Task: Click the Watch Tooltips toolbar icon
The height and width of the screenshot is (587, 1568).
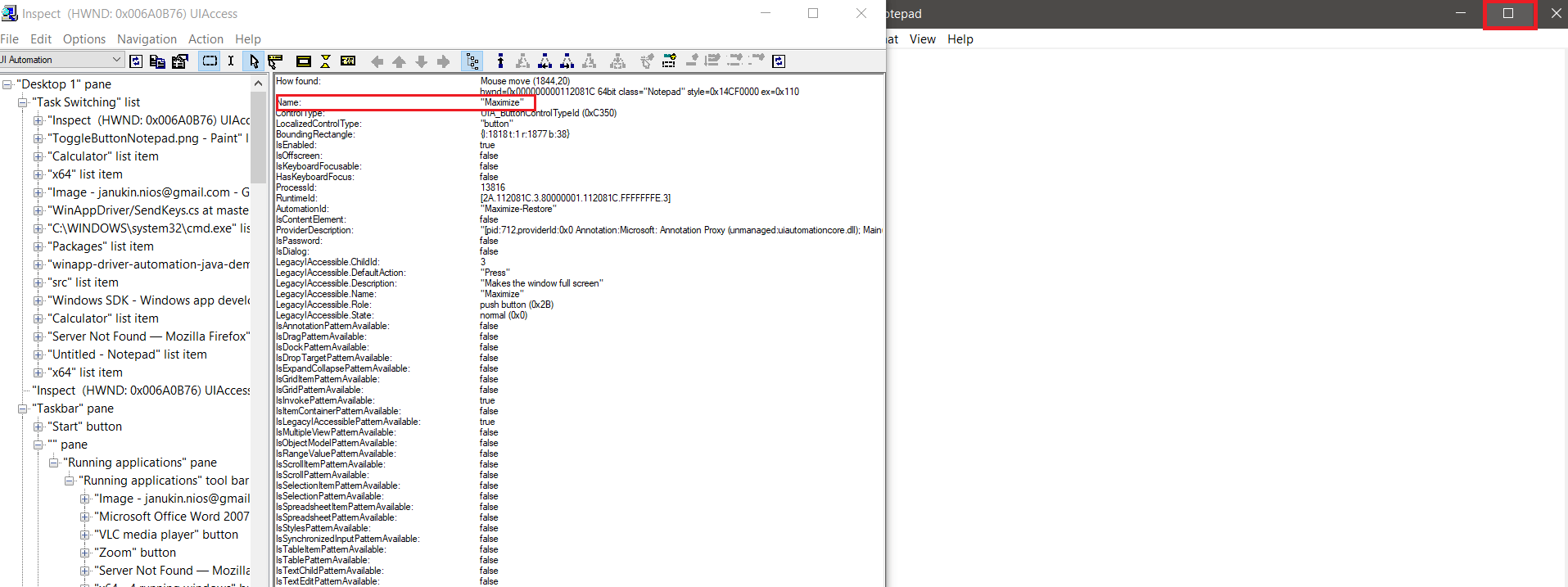Action: click(275, 61)
